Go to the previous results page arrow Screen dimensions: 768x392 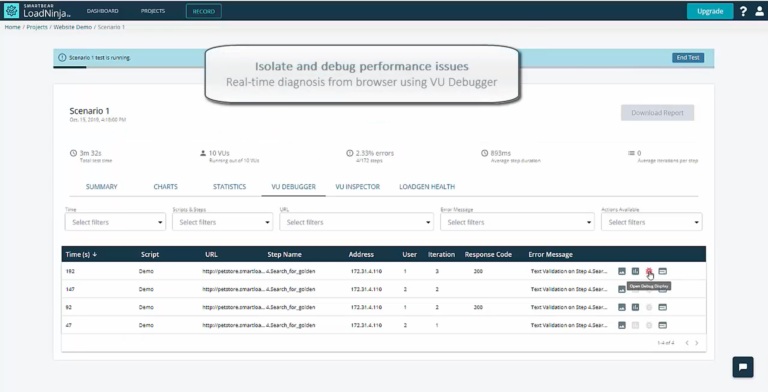coord(687,343)
